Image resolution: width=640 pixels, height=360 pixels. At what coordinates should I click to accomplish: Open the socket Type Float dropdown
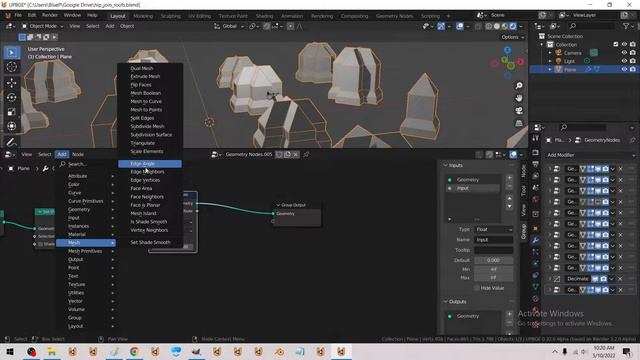493,229
